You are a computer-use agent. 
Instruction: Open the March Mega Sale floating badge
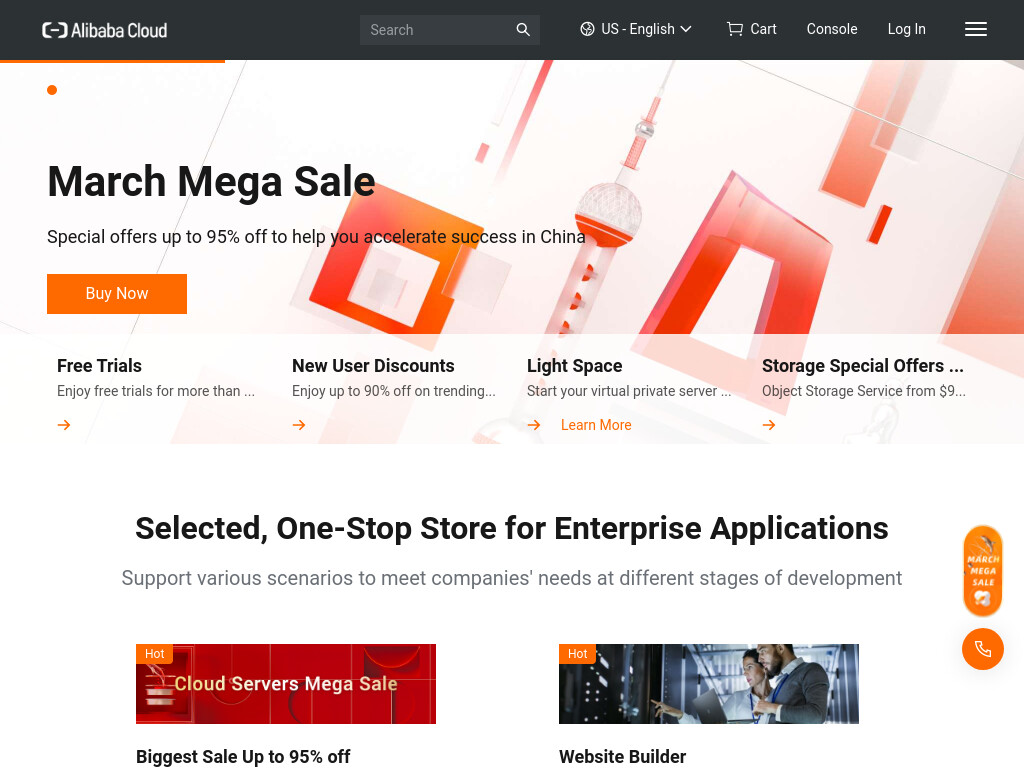click(982, 571)
